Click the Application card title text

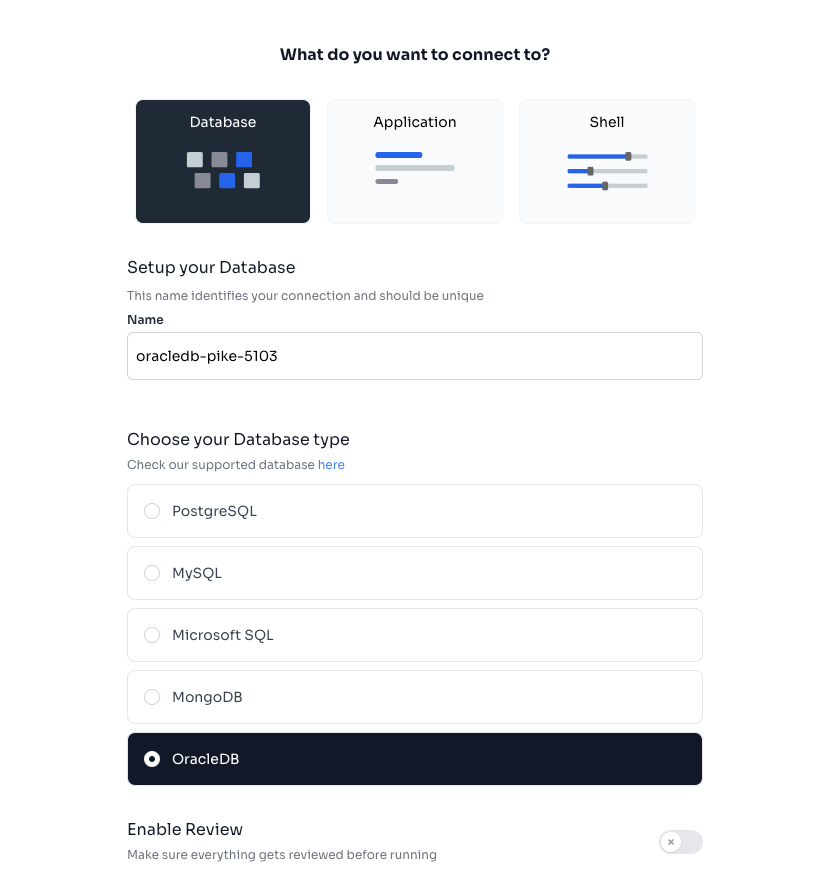pos(415,122)
